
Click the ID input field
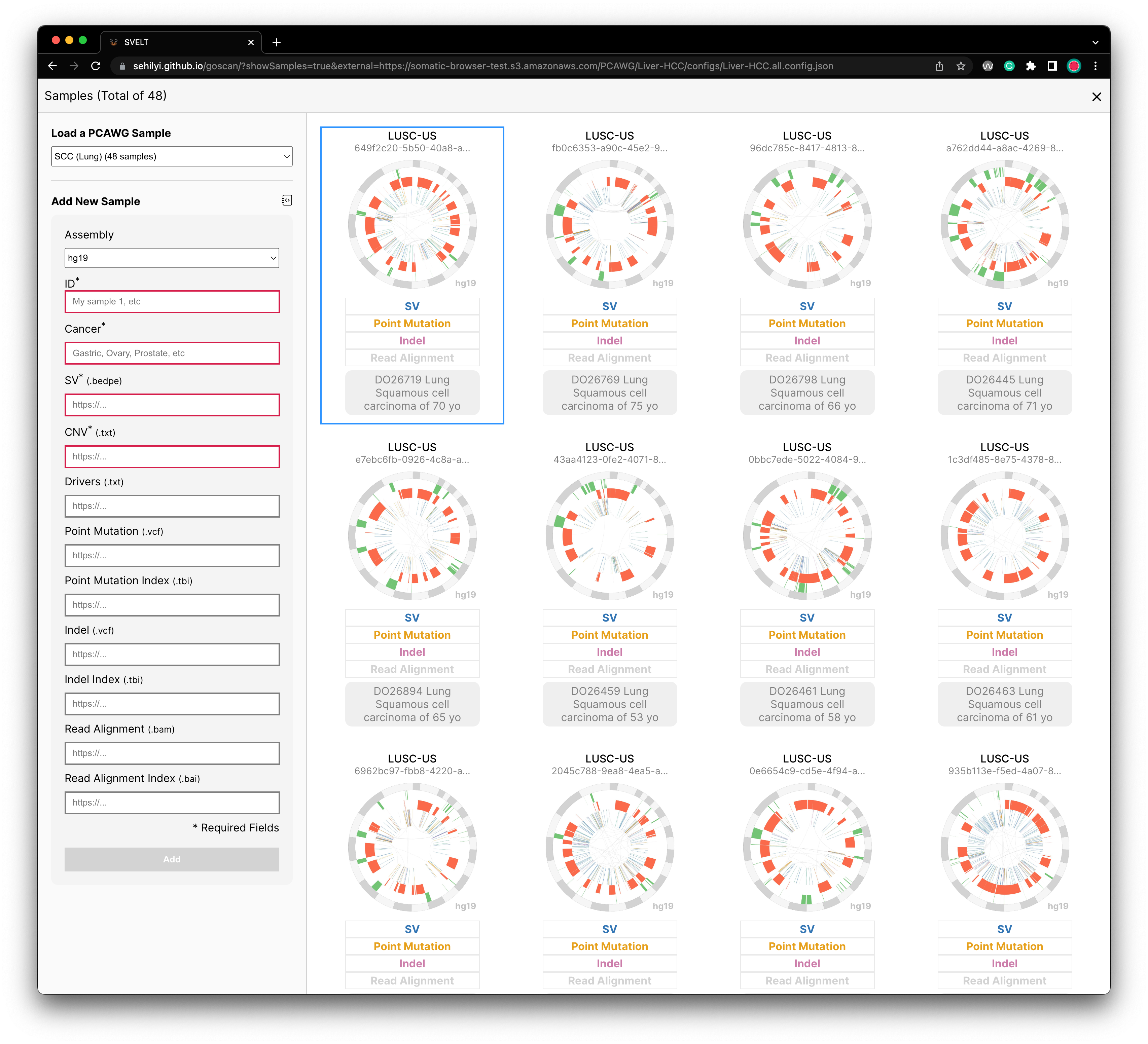(x=172, y=302)
